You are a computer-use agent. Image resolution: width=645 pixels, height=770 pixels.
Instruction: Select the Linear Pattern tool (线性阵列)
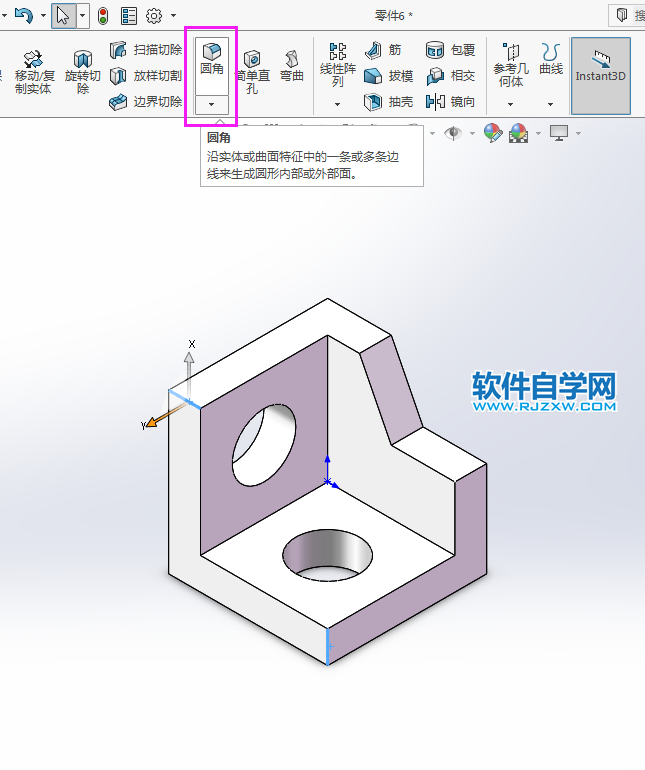pos(337,65)
